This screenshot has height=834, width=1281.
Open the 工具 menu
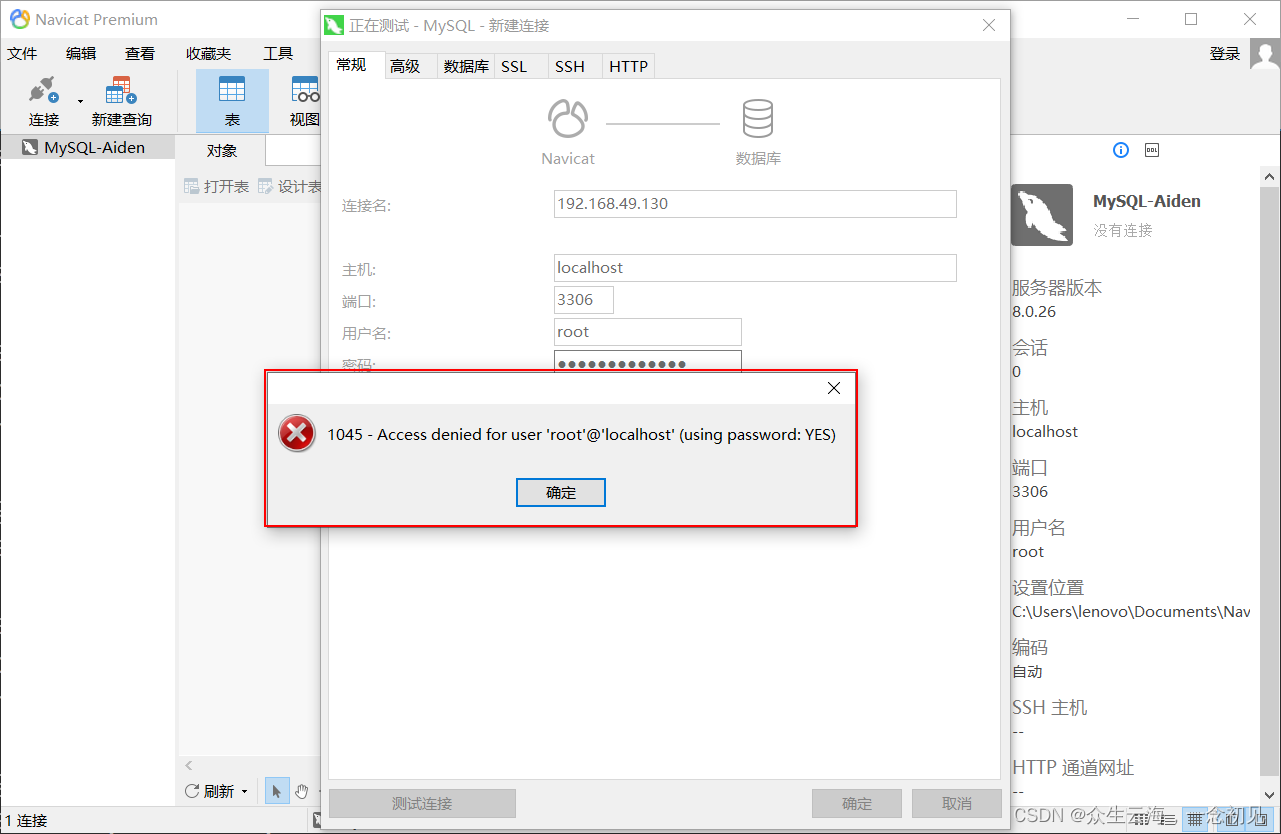click(x=278, y=54)
